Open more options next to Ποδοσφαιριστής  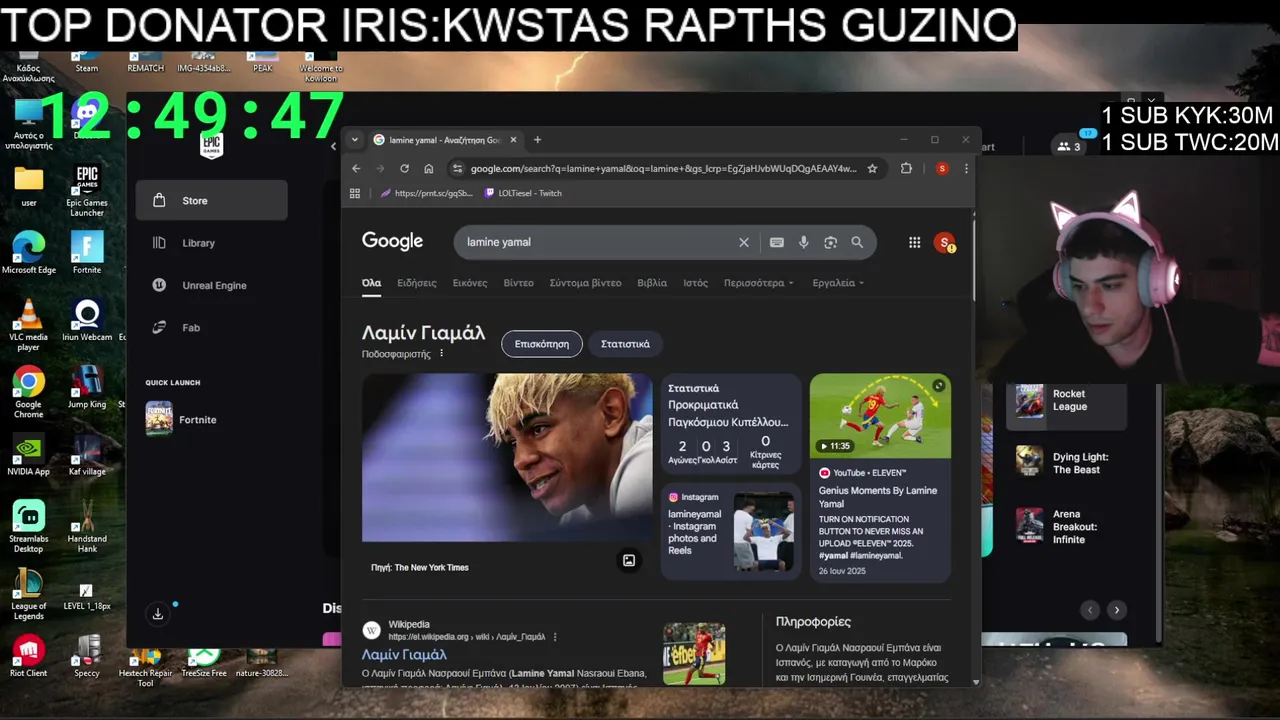(x=441, y=354)
